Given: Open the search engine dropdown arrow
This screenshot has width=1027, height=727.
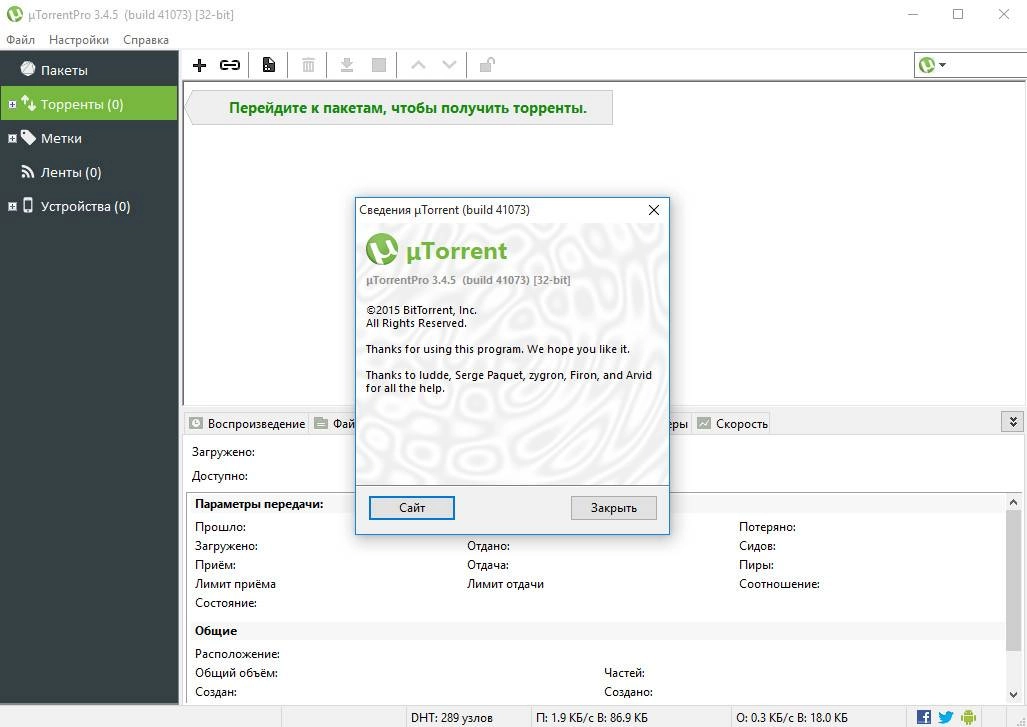Looking at the screenshot, I should pos(943,64).
